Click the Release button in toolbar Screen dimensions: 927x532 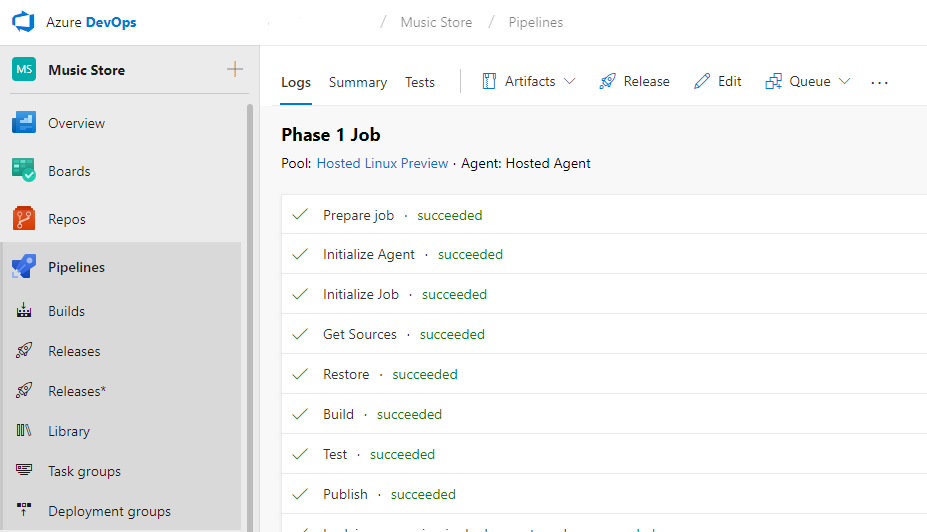(x=634, y=82)
